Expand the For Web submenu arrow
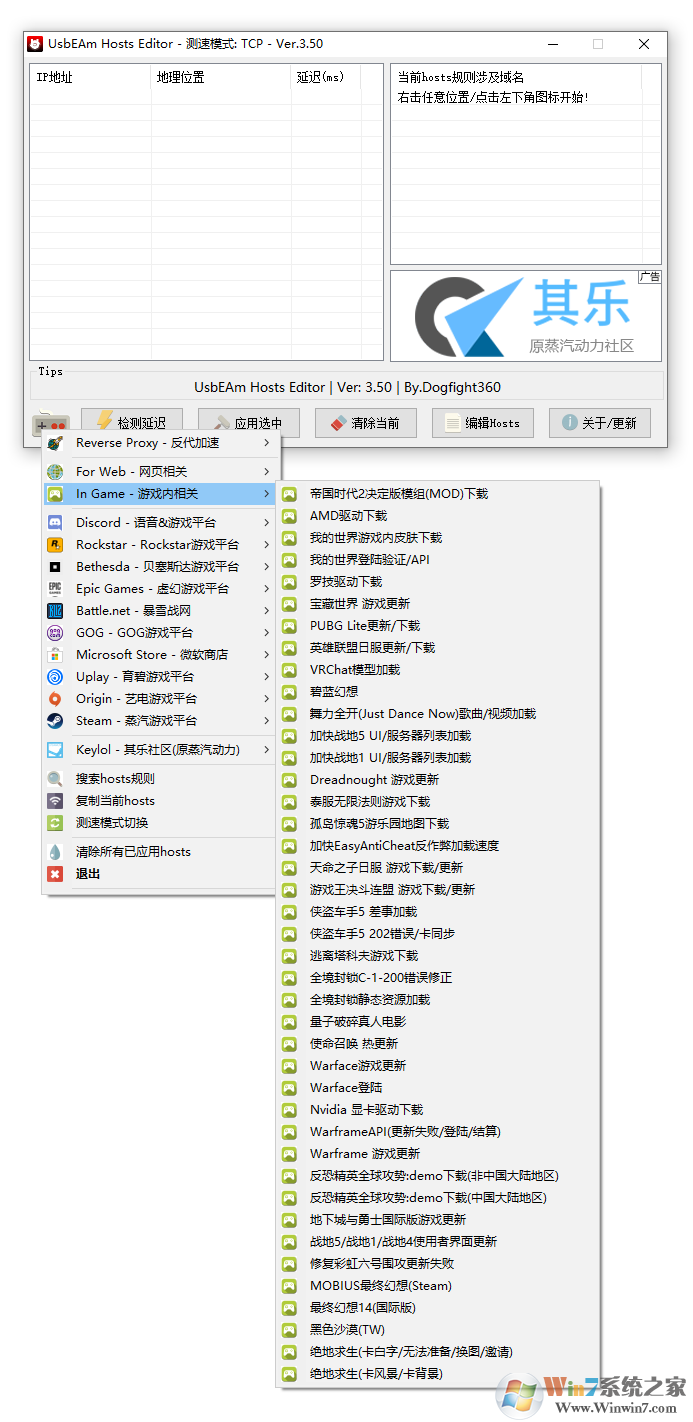This screenshot has height=1422, width=693. point(266,471)
